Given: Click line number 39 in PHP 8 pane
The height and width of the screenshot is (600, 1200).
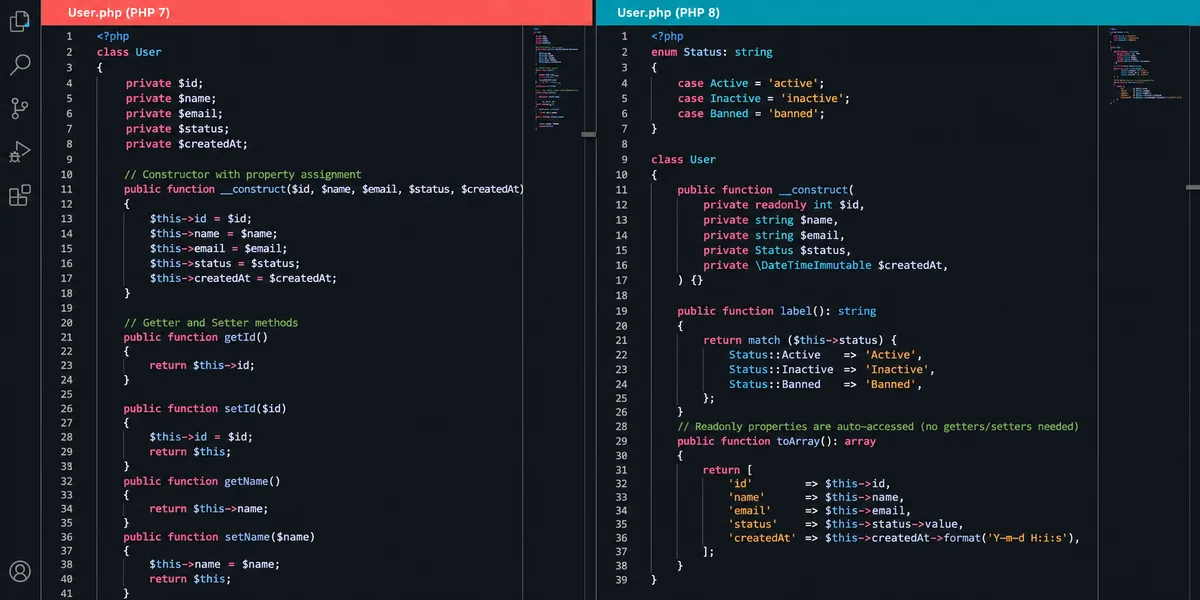Looking at the screenshot, I should (x=621, y=579).
